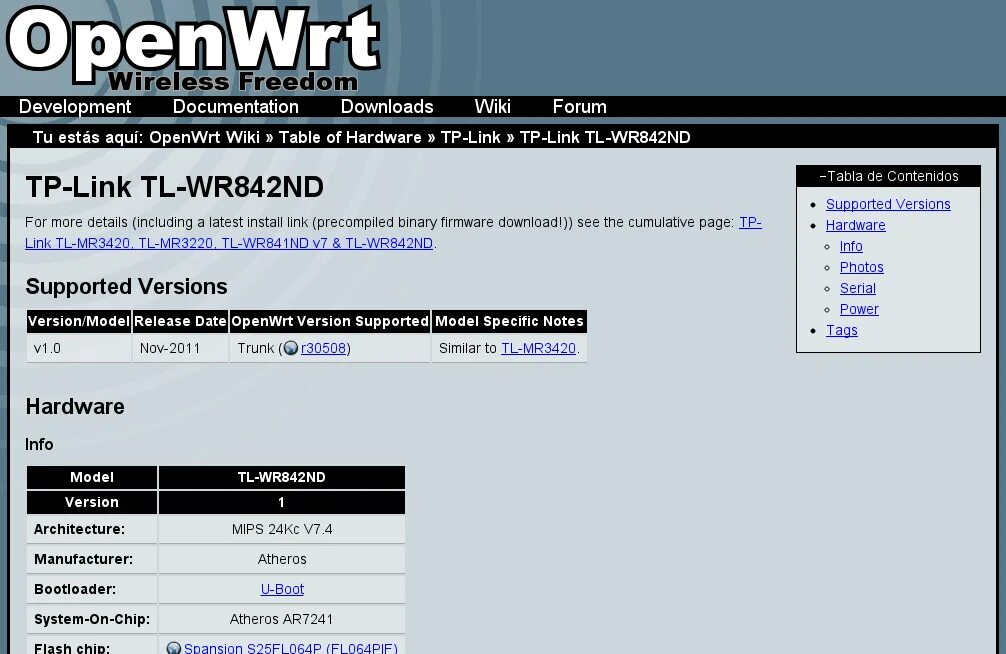Click the System-On-Chip row label
Image resolution: width=1006 pixels, height=654 pixels.
[92, 619]
